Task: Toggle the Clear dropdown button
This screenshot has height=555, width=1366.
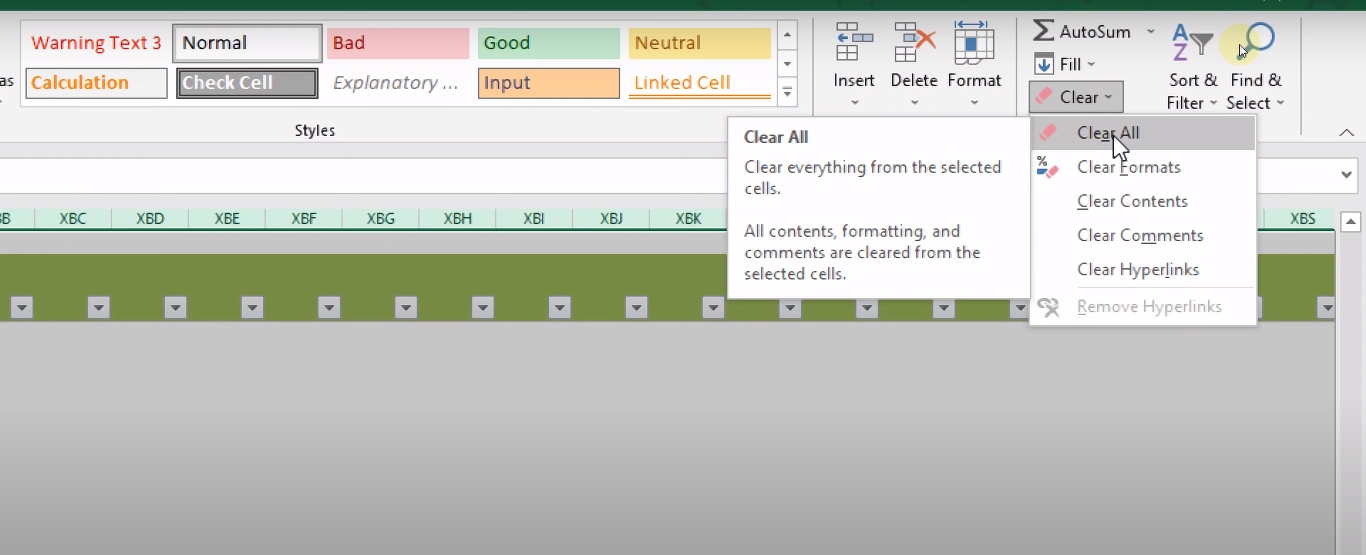Action: [x=1076, y=97]
